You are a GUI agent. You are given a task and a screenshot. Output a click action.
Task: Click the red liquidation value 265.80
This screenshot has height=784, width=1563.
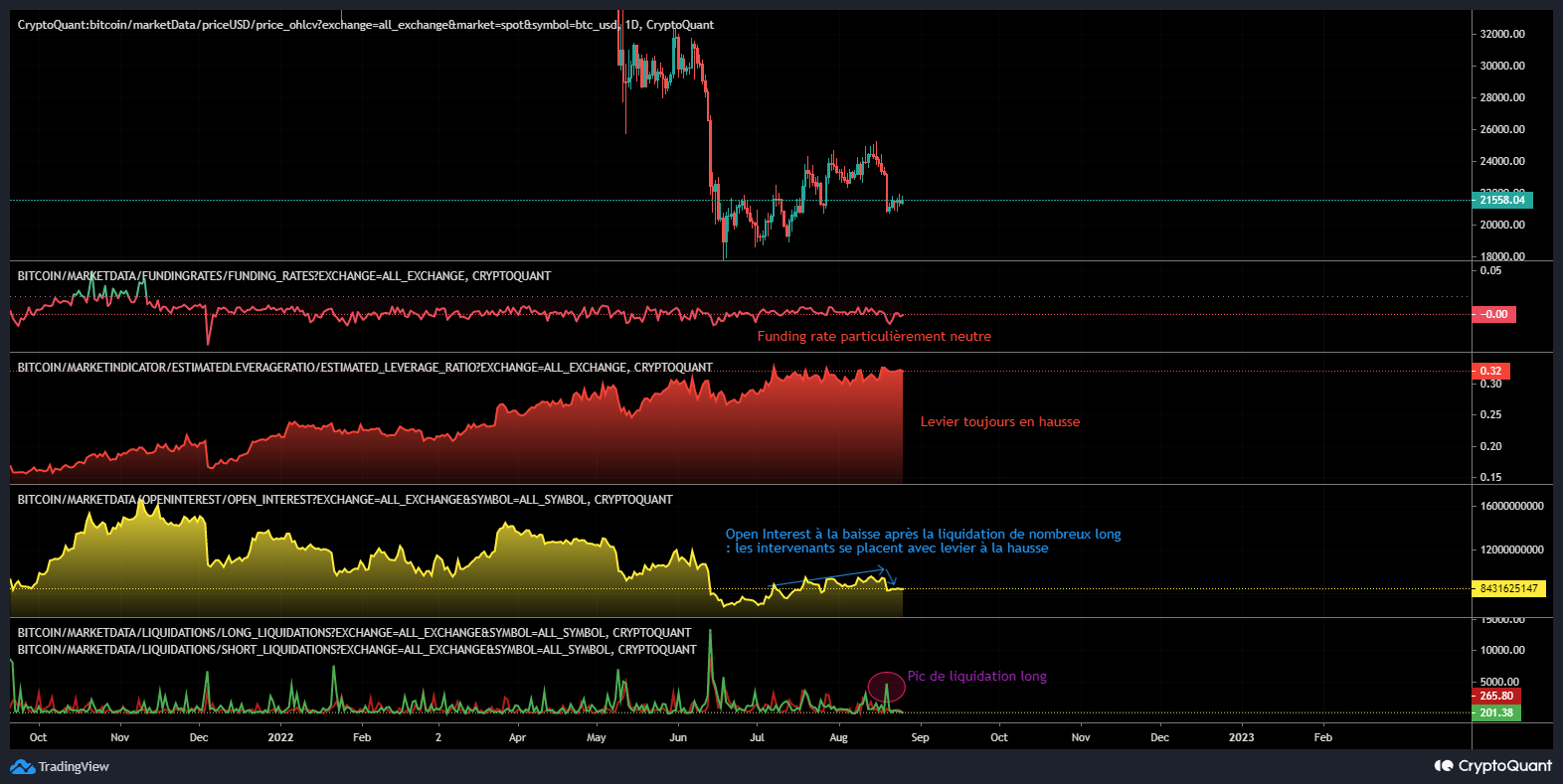1496,696
